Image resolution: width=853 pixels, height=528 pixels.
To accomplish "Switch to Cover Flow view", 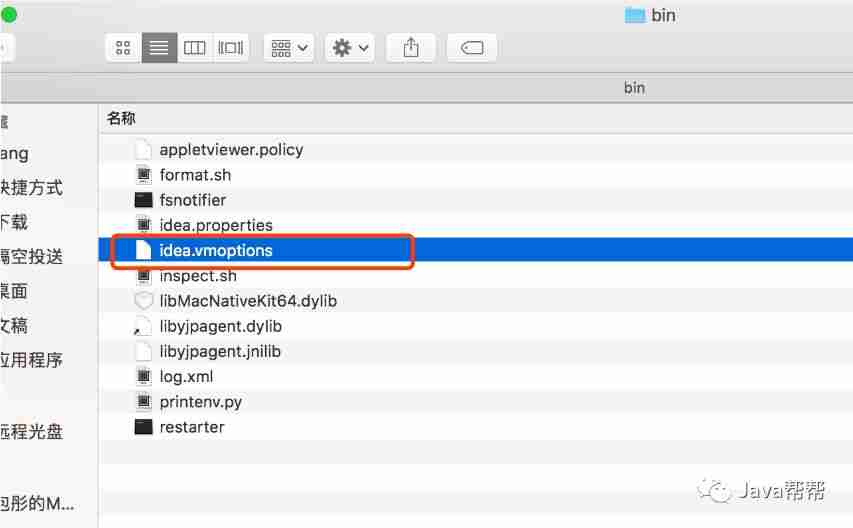I will click(231, 48).
